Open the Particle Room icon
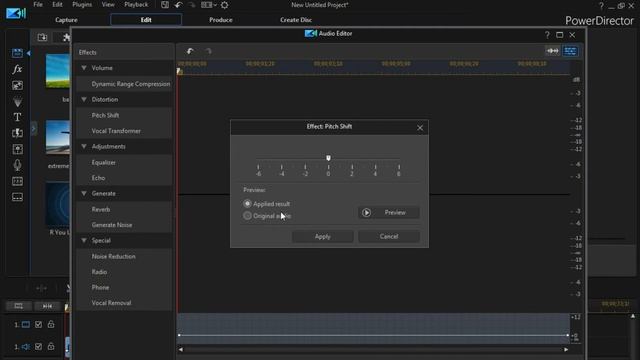The width and height of the screenshot is (640, 360). pos(17,101)
